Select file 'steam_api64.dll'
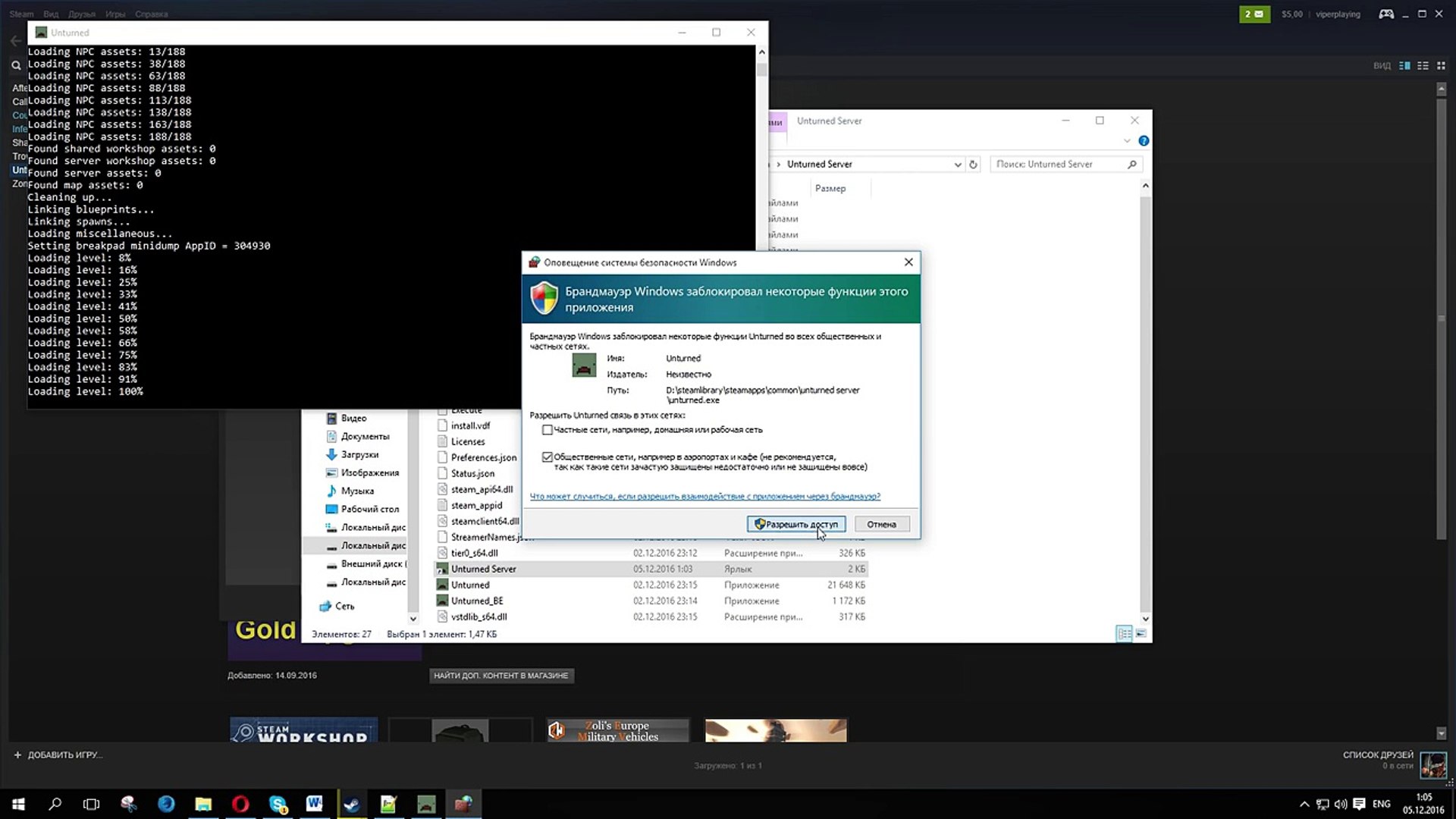This screenshot has height=819, width=1456. 482,489
